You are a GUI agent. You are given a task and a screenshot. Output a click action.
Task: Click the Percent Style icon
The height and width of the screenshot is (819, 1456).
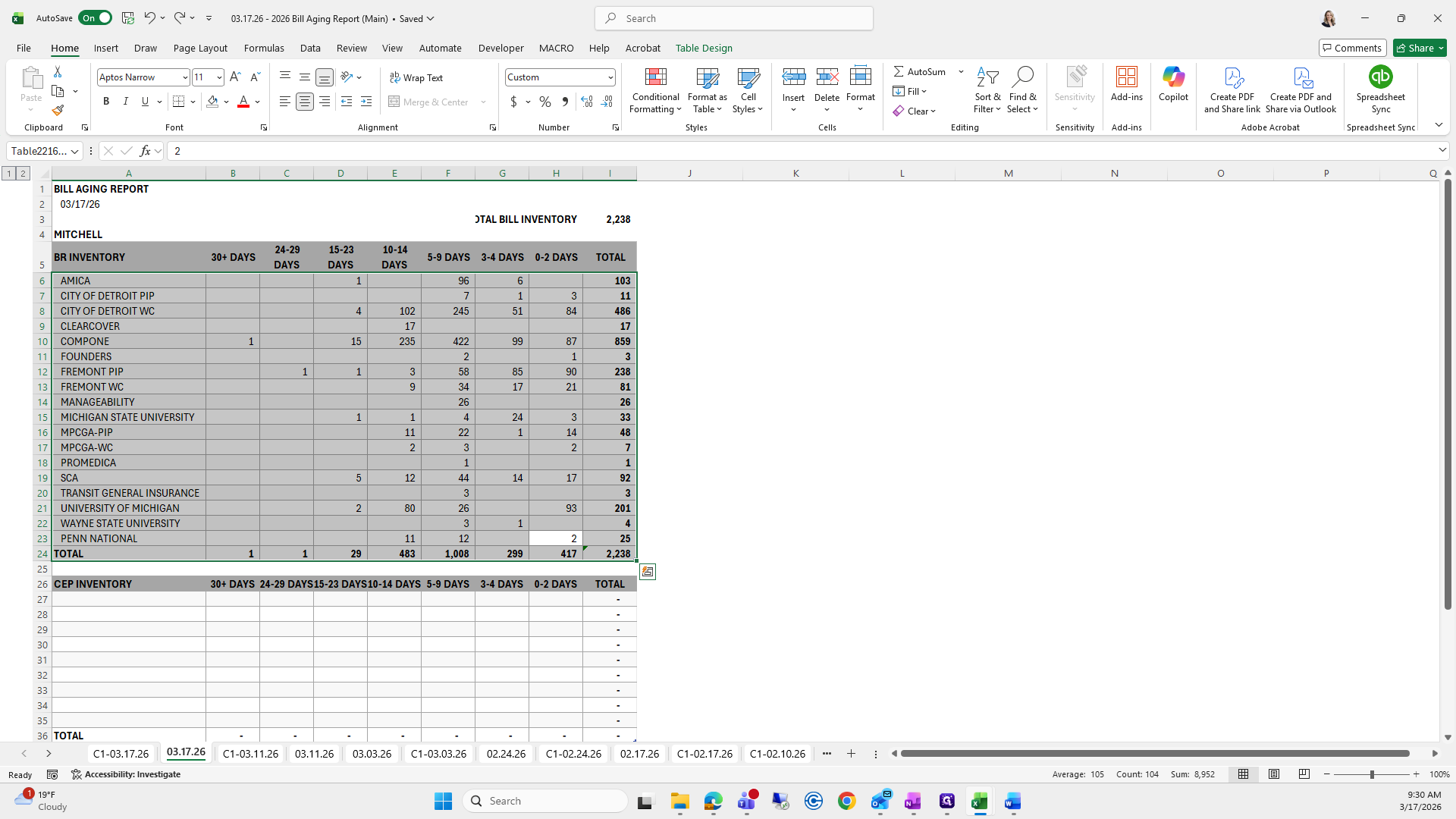click(x=545, y=102)
